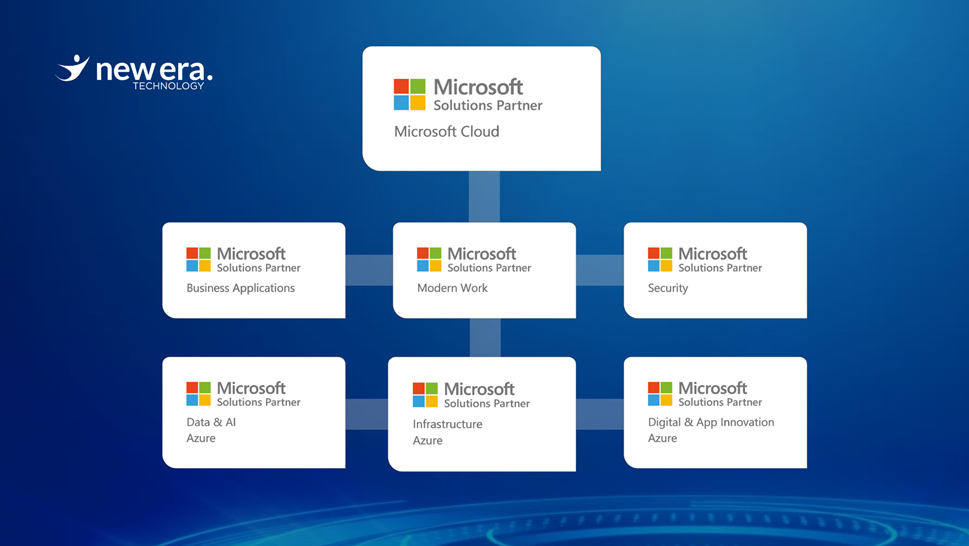The image size is (969, 546).
Task: Select the 'Digital & App Innovation' label
Action: (711, 422)
